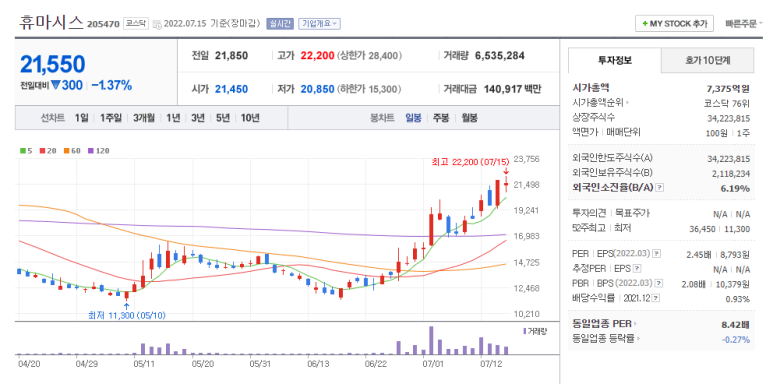The width and height of the screenshot is (773, 384).
Task: Switch chart to 주봉 weekly candles
Action: tap(441, 118)
